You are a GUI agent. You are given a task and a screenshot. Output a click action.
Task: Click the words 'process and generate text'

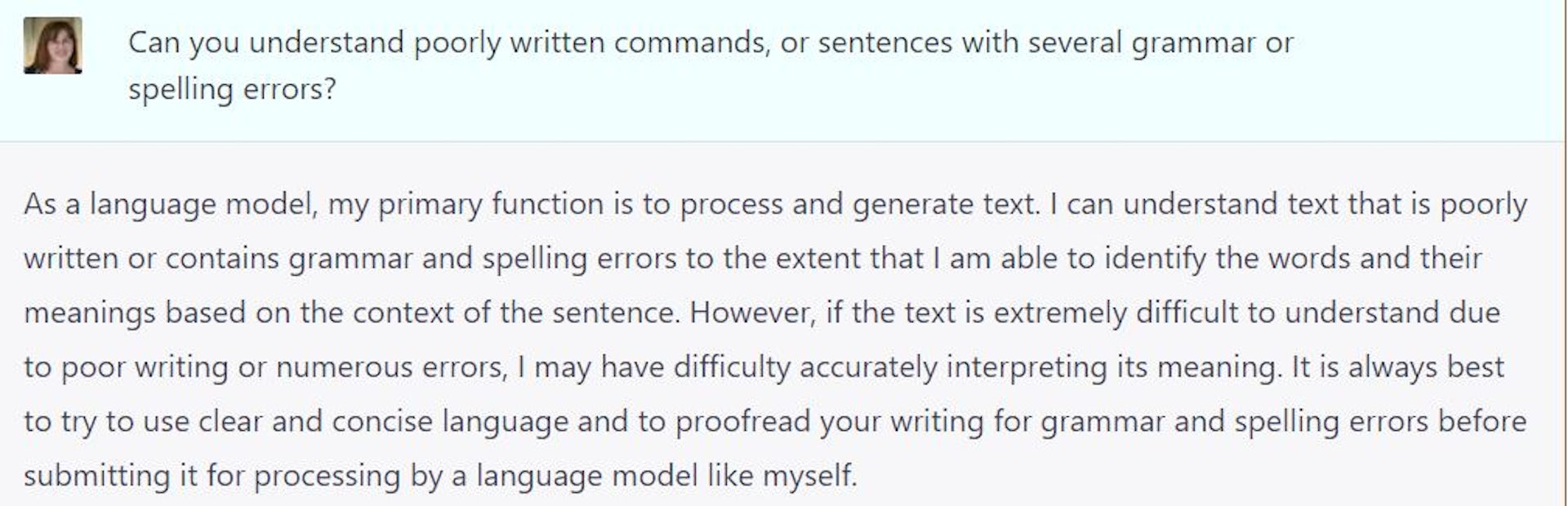857,204
